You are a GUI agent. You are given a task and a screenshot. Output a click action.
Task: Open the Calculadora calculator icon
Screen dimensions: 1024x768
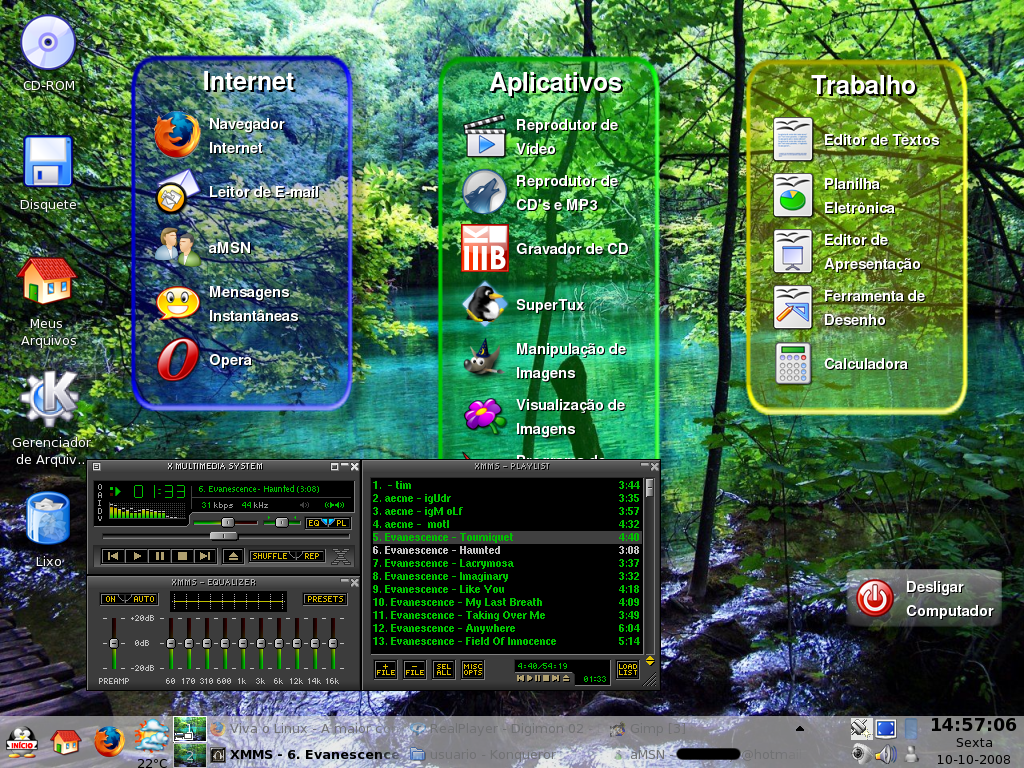click(x=793, y=363)
